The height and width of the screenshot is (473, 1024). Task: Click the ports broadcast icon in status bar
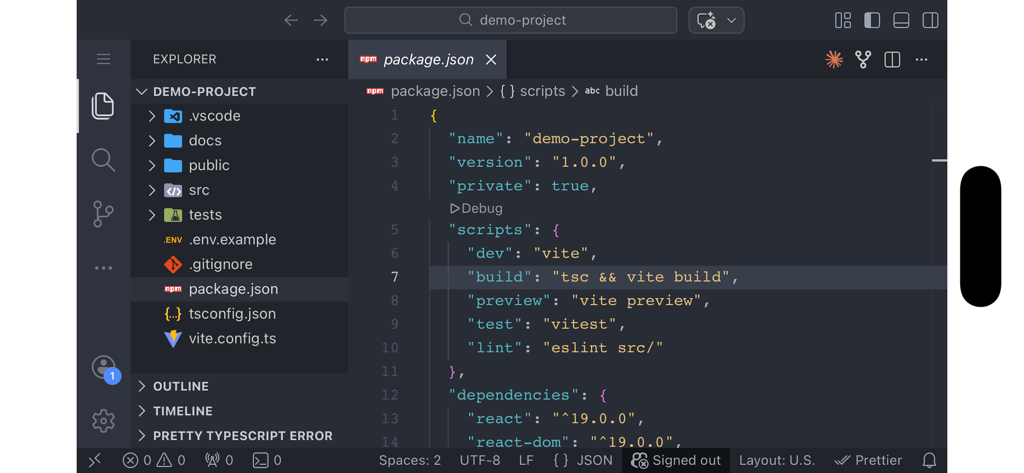click(219, 461)
